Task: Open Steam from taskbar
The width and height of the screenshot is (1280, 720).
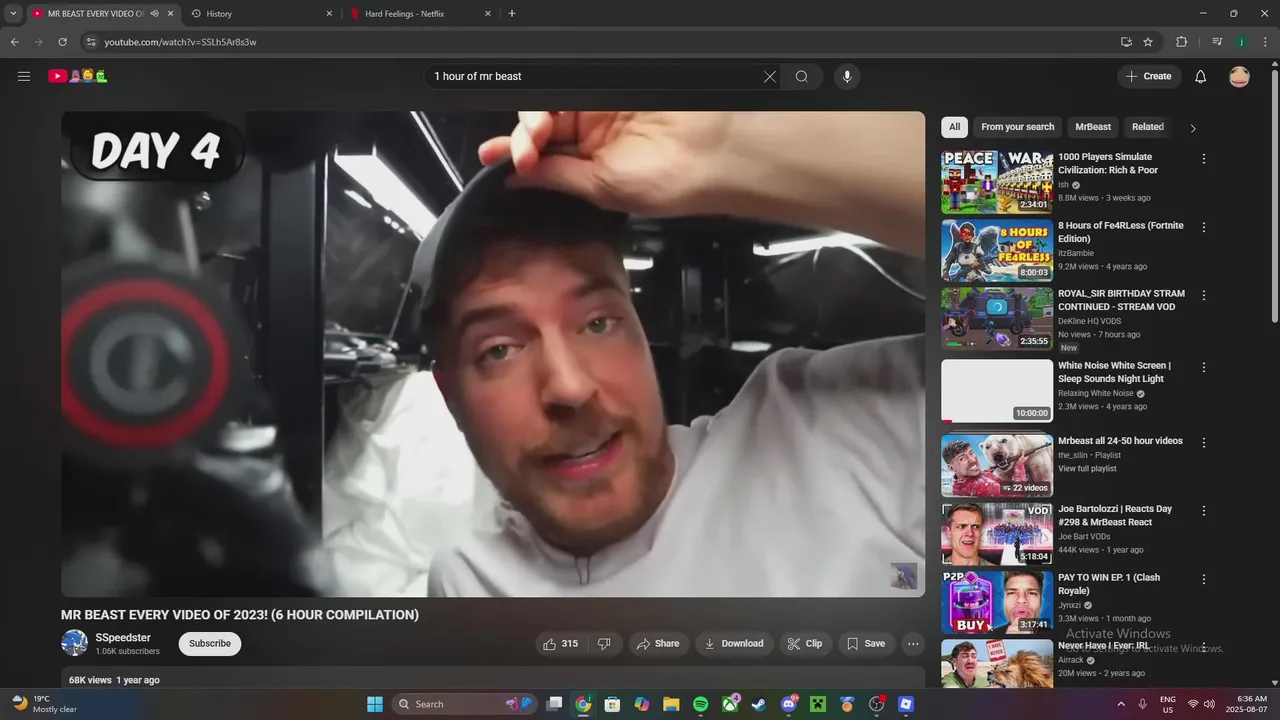Action: click(x=759, y=704)
